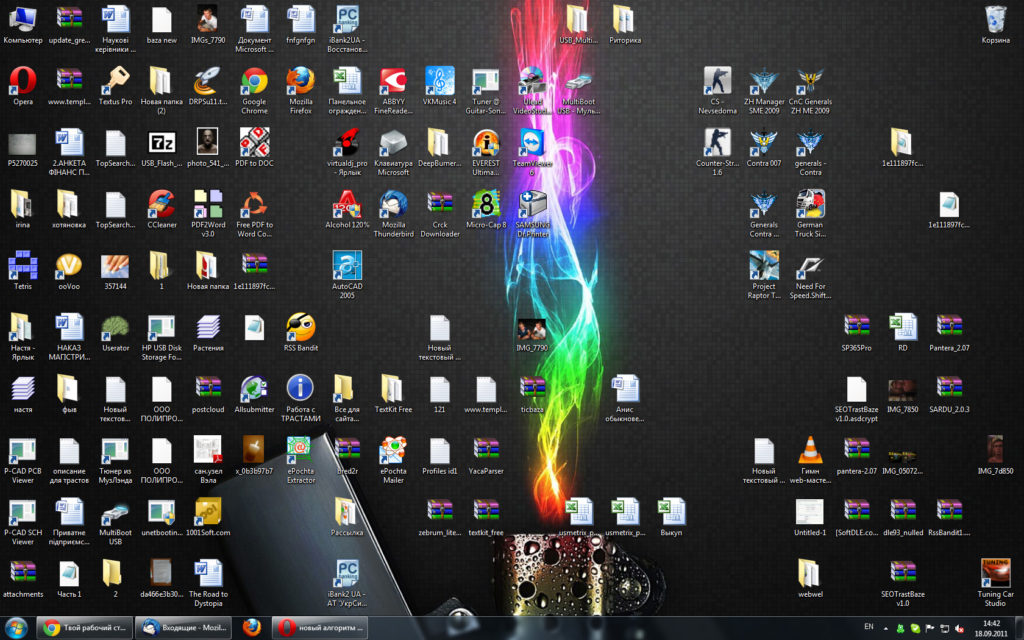Click the taskbar clock and date

pos(991,628)
